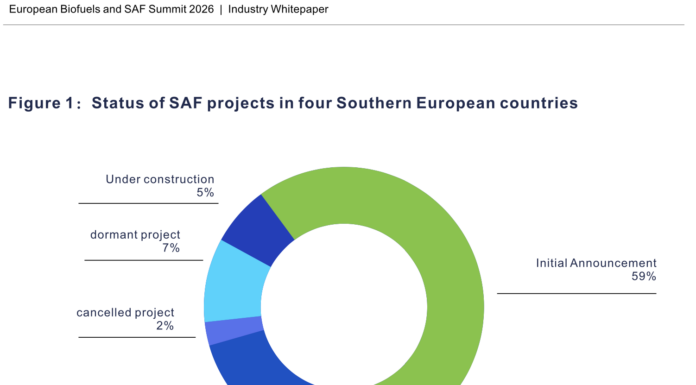Click the 2% value under cancelled project

click(165, 326)
